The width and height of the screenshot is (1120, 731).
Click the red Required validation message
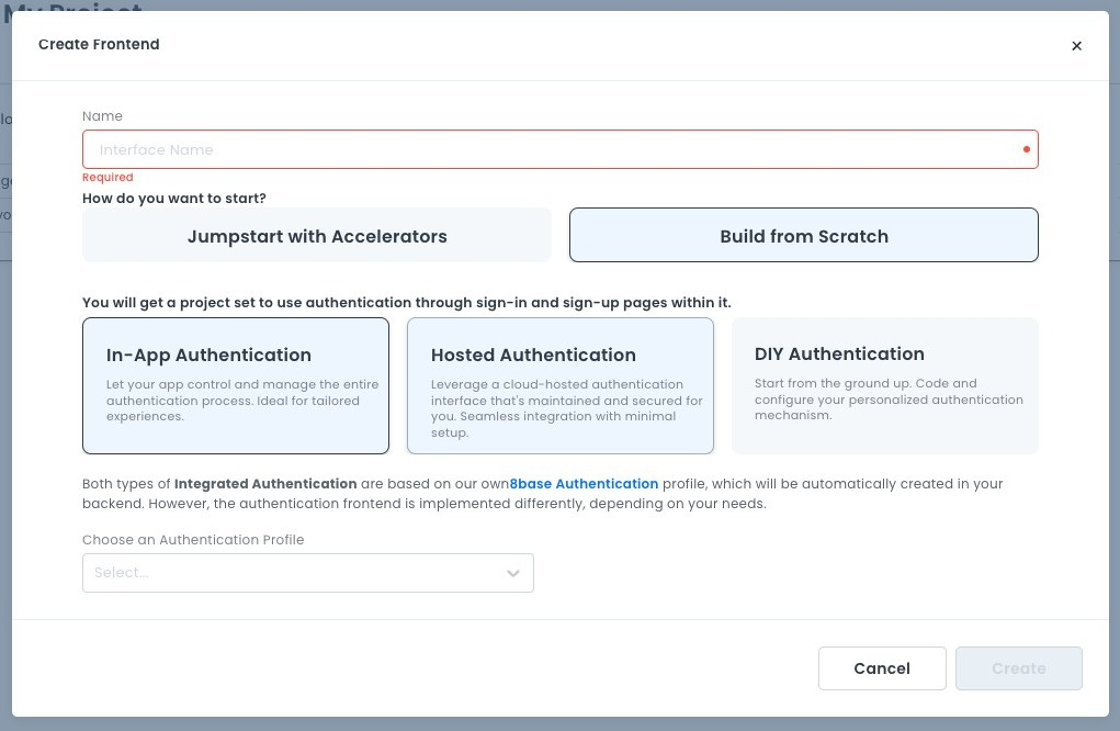click(107, 178)
